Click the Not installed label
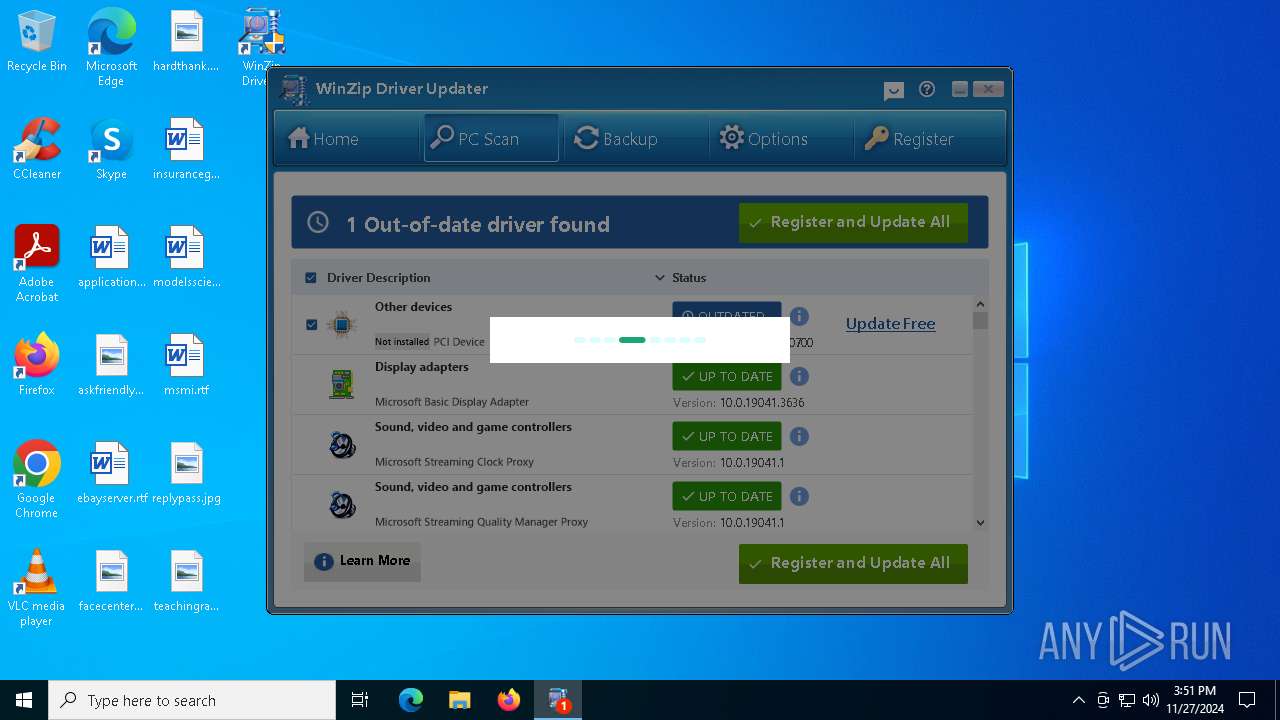Screen dimensions: 1280x720 (x=402, y=342)
